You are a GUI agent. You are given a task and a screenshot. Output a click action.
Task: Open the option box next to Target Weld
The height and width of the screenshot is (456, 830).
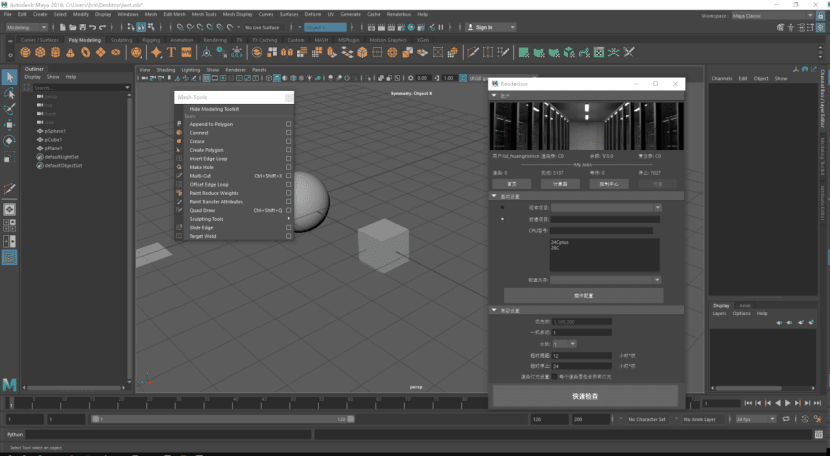[x=289, y=236]
